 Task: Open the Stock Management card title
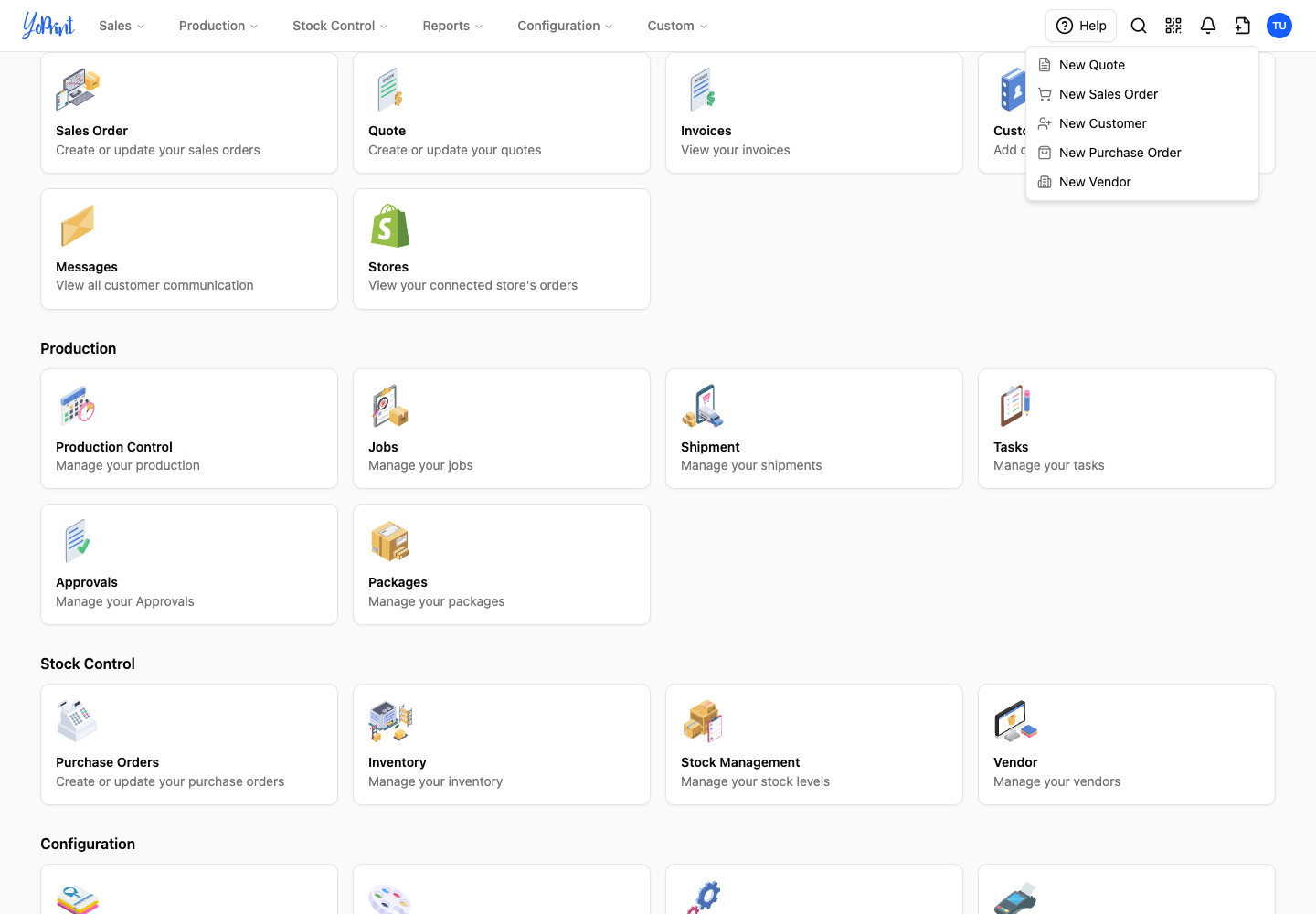pyautogui.click(x=740, y=762)
